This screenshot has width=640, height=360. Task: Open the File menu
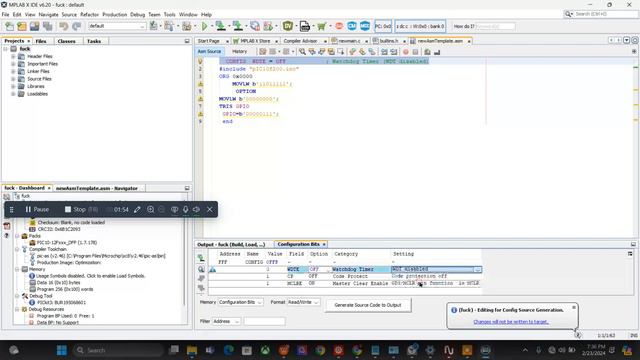click(5, 14)
